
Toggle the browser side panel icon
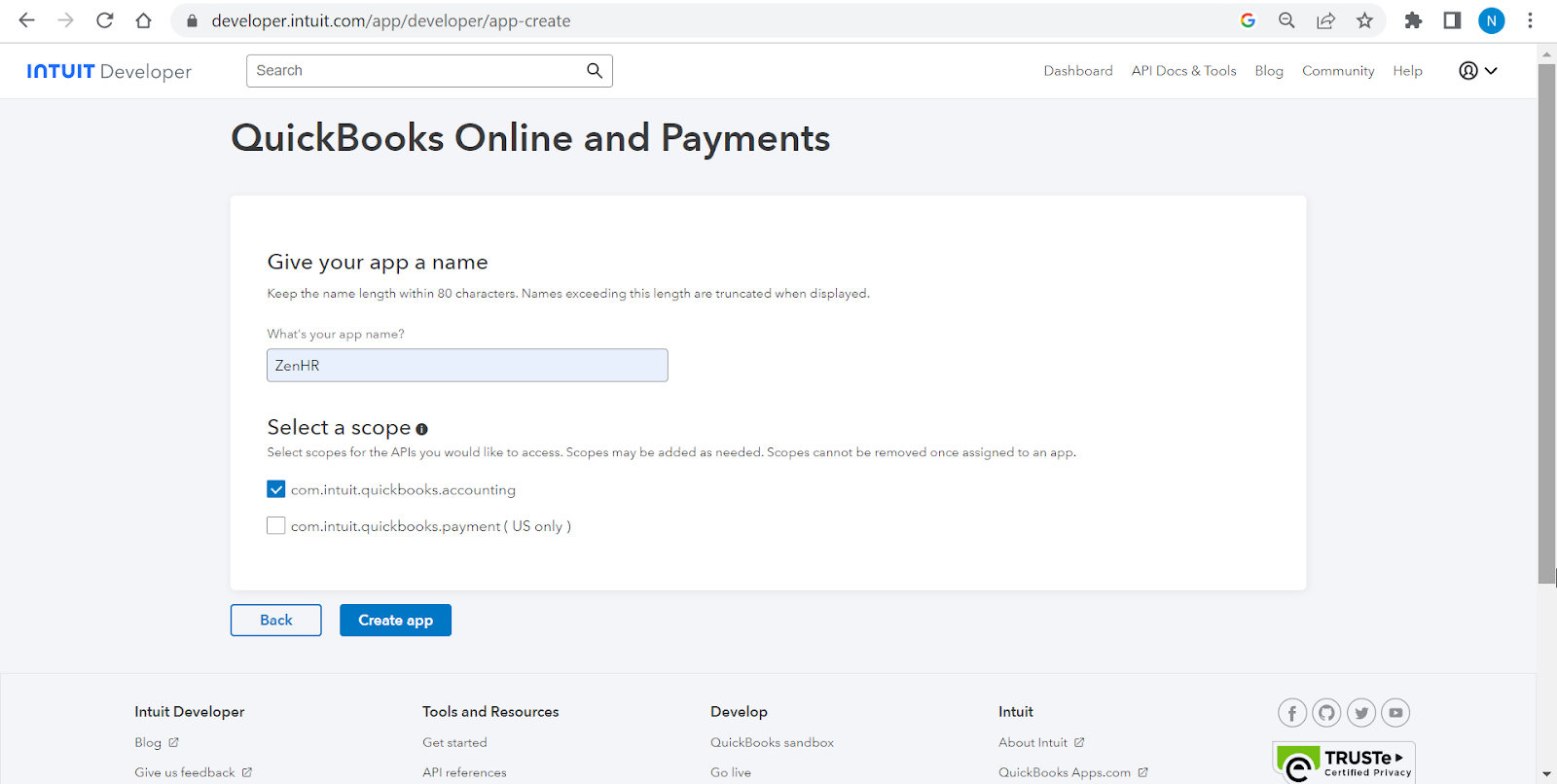coord(1452,20)
